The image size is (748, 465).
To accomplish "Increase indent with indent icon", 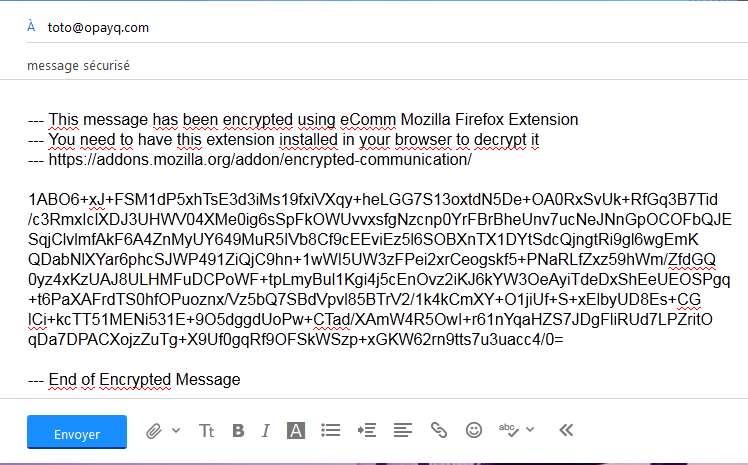I will pyautogui.click(x=367, y=431).
